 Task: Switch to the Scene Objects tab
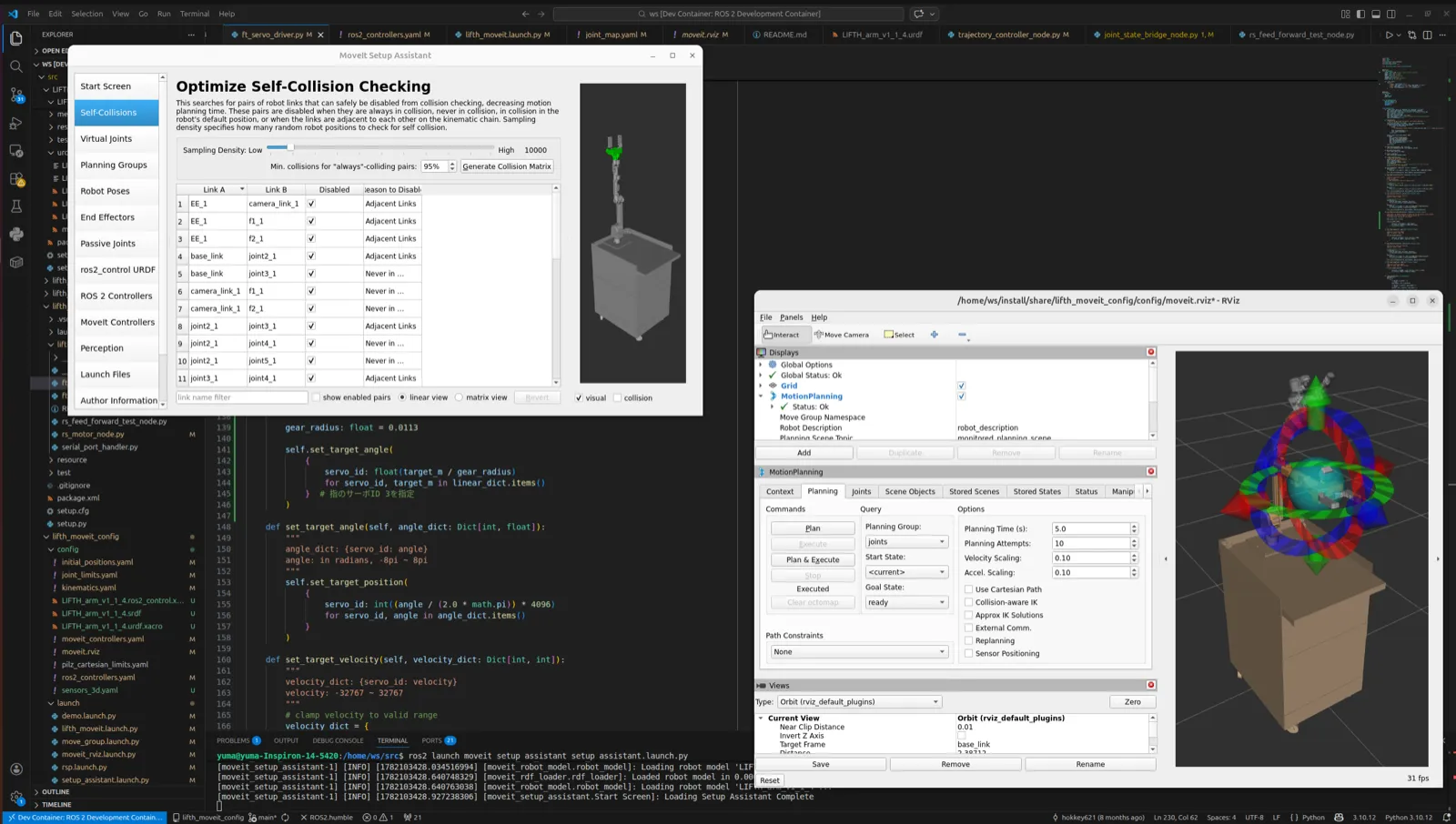(x=910, y=491)
